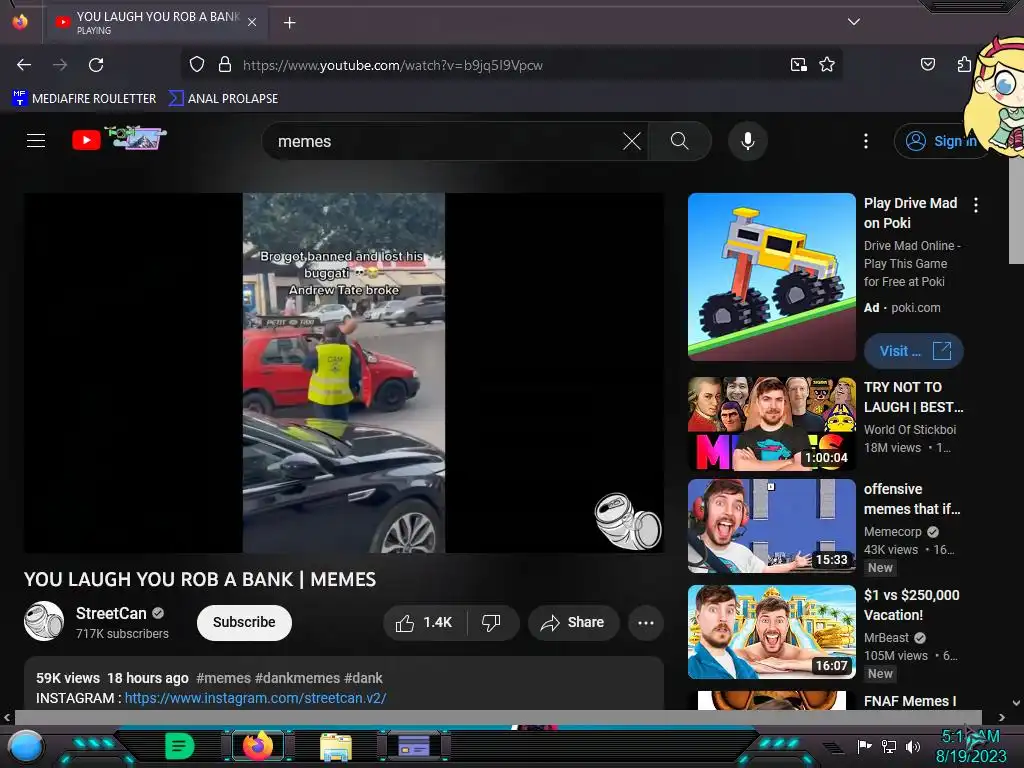Click the #memes hashtag
The height and width of the screenshot is (768, 1024).
pos(223,678)
